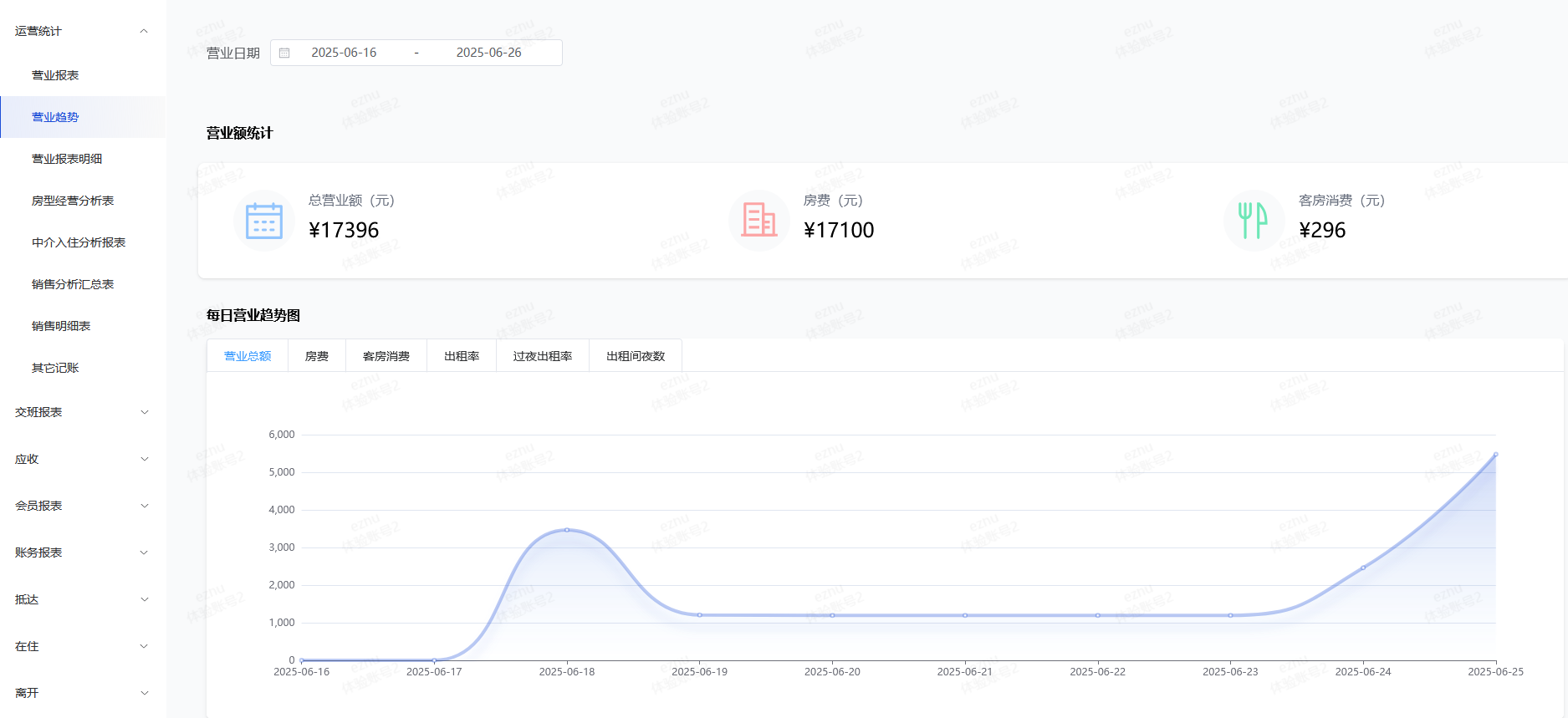Viewport: 1568px width, 718px height.
Task: Switch to the 客房消费 chart tab
Action: coord(386,356)
